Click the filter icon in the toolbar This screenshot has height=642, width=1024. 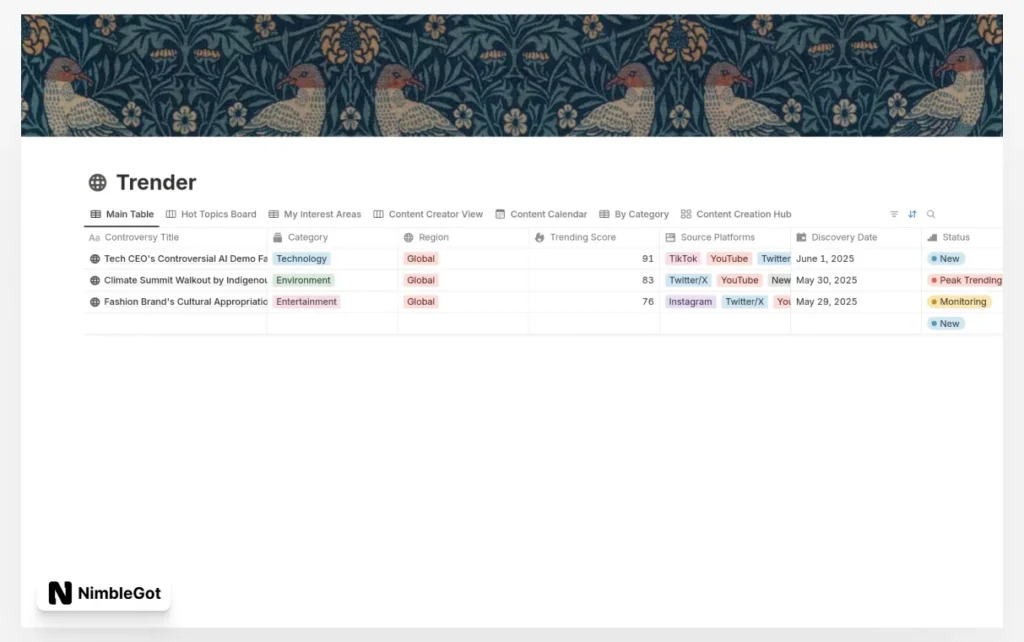pos(893,214)
